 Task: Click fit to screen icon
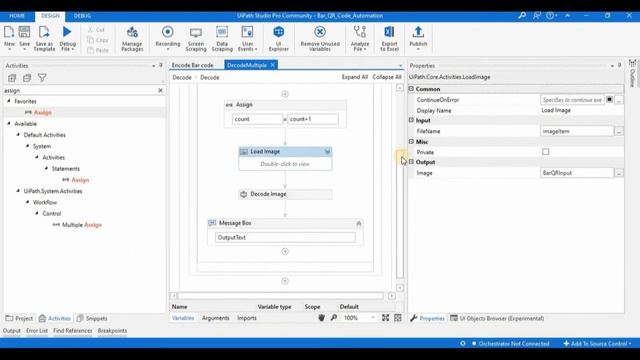coord(385,318)
